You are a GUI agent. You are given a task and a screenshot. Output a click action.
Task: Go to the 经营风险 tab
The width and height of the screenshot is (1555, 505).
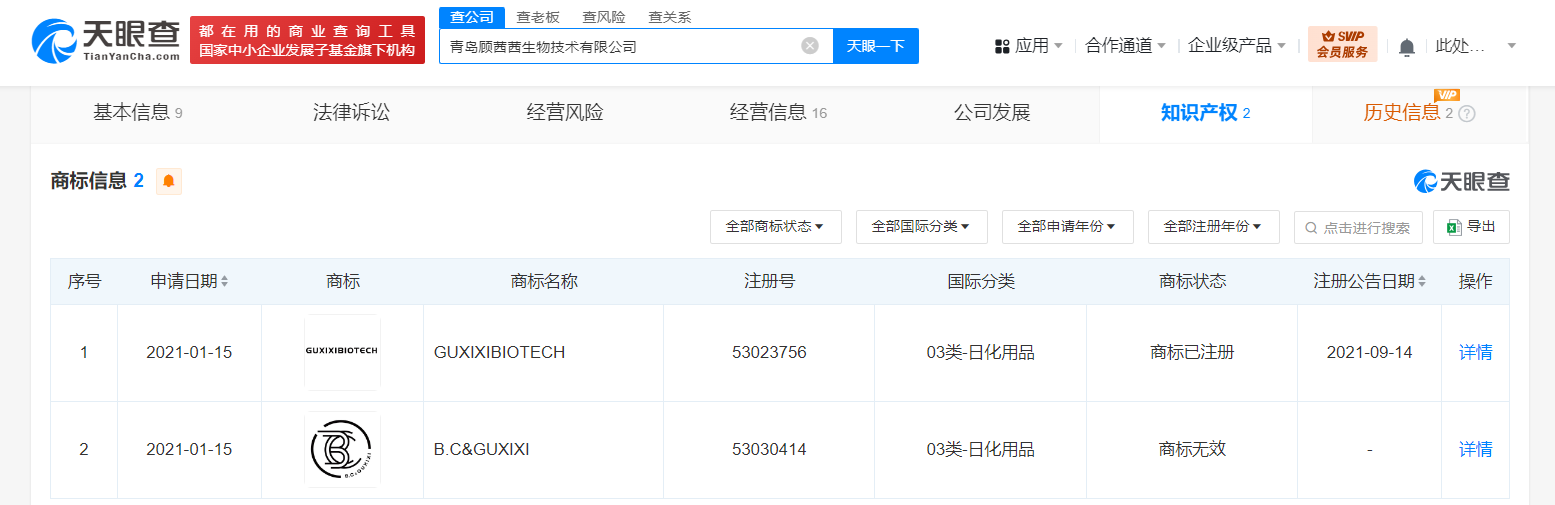pyautogui.click(x=565, y=113)
